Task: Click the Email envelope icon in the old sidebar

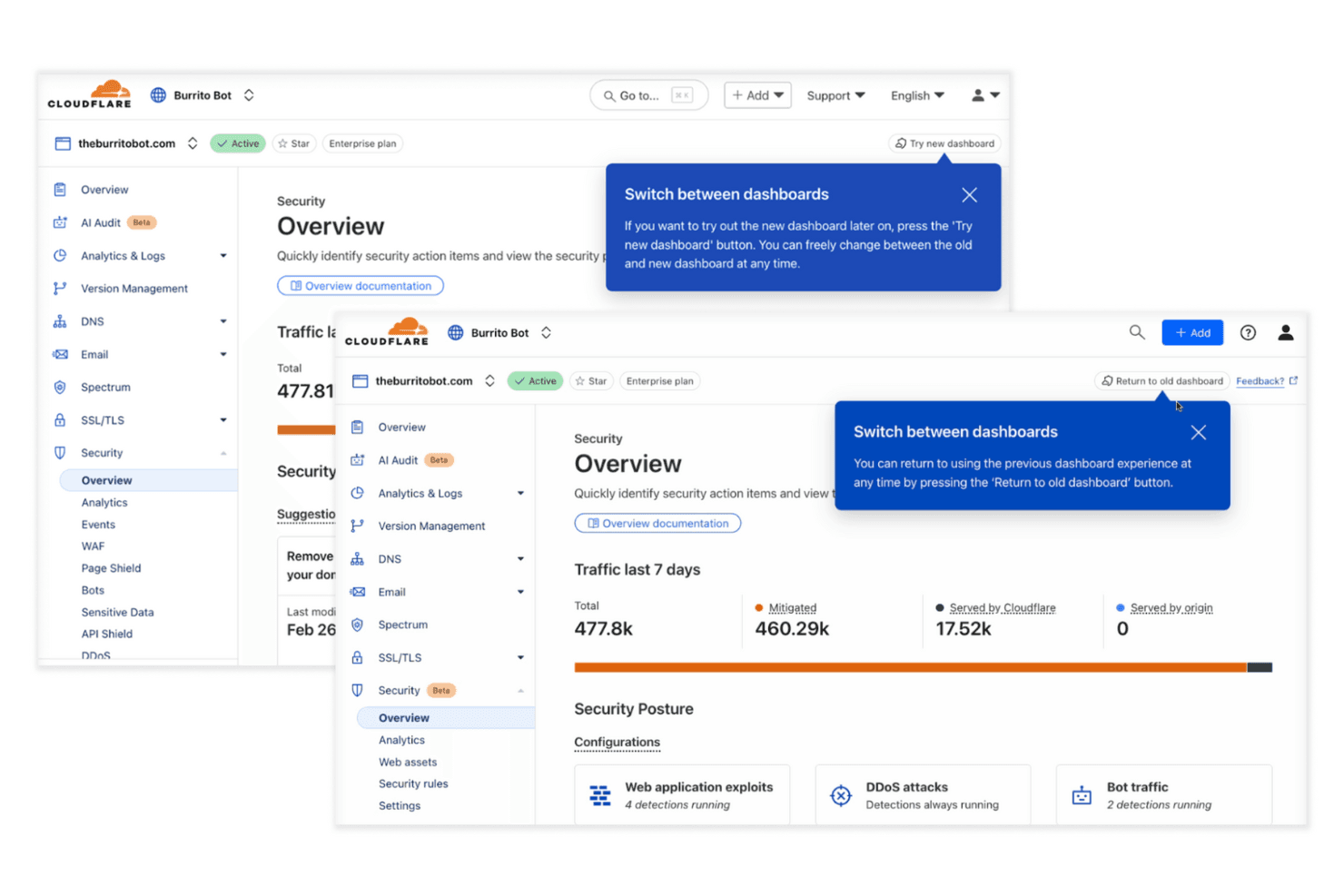Action: coord(60,355)
